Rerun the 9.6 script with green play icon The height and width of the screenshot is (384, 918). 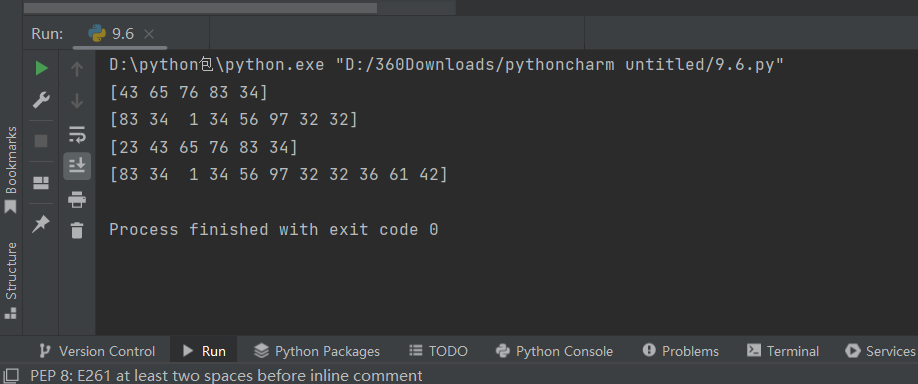pos(41,68)
